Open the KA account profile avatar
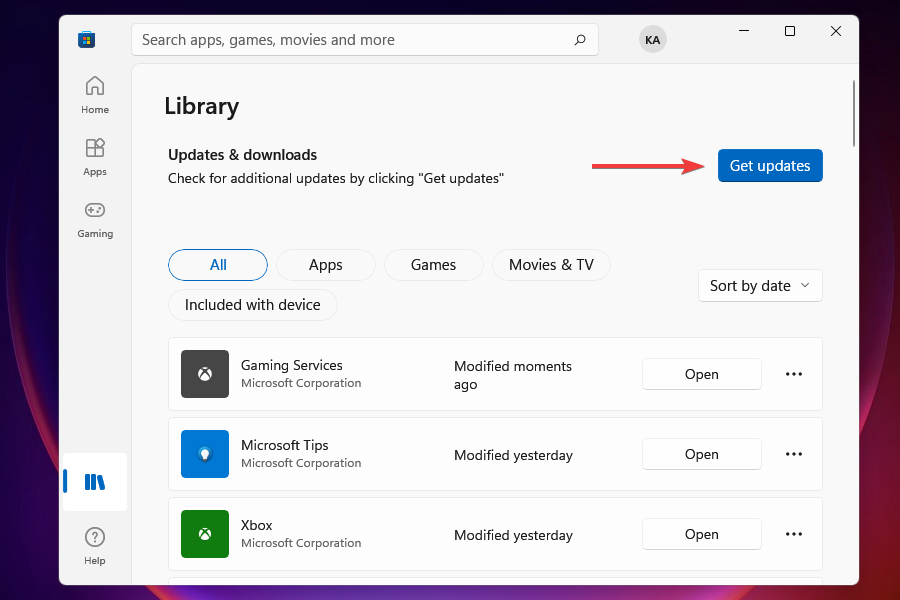 [652, 40]
